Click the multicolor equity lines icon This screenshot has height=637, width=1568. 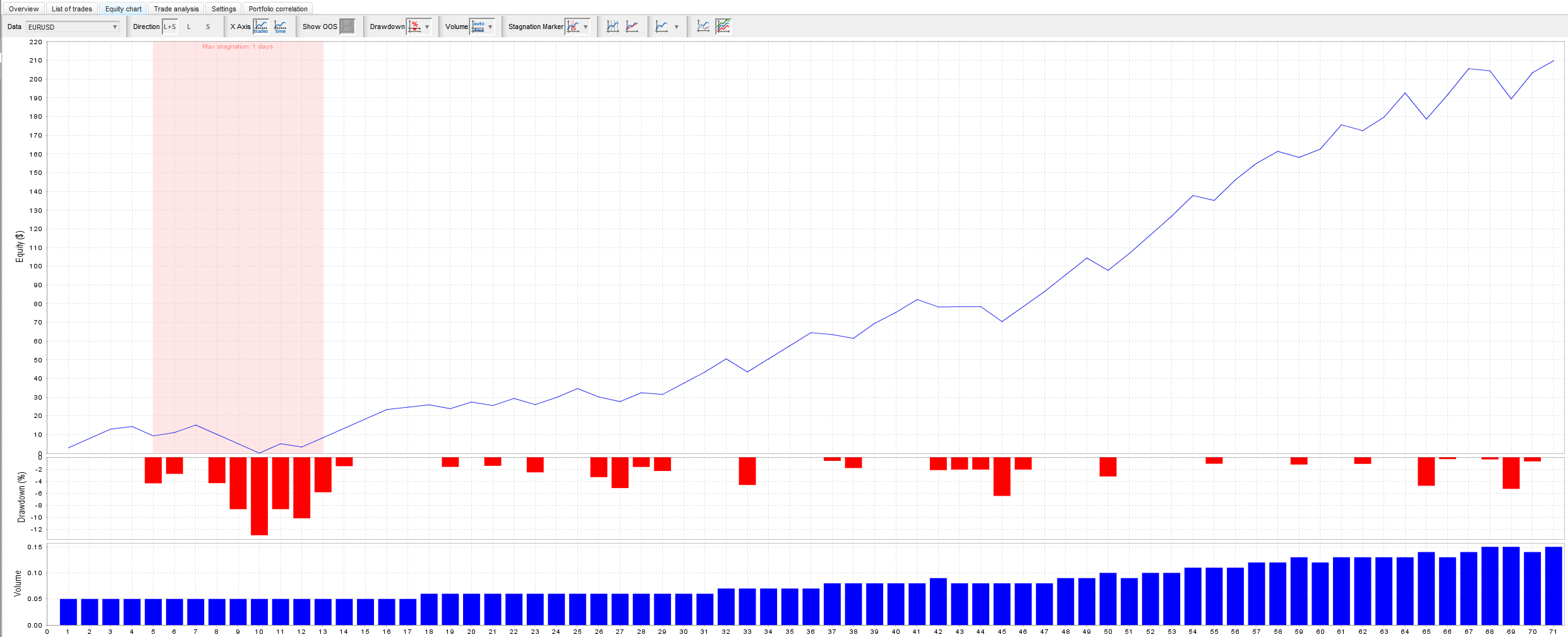coord(723,27)
